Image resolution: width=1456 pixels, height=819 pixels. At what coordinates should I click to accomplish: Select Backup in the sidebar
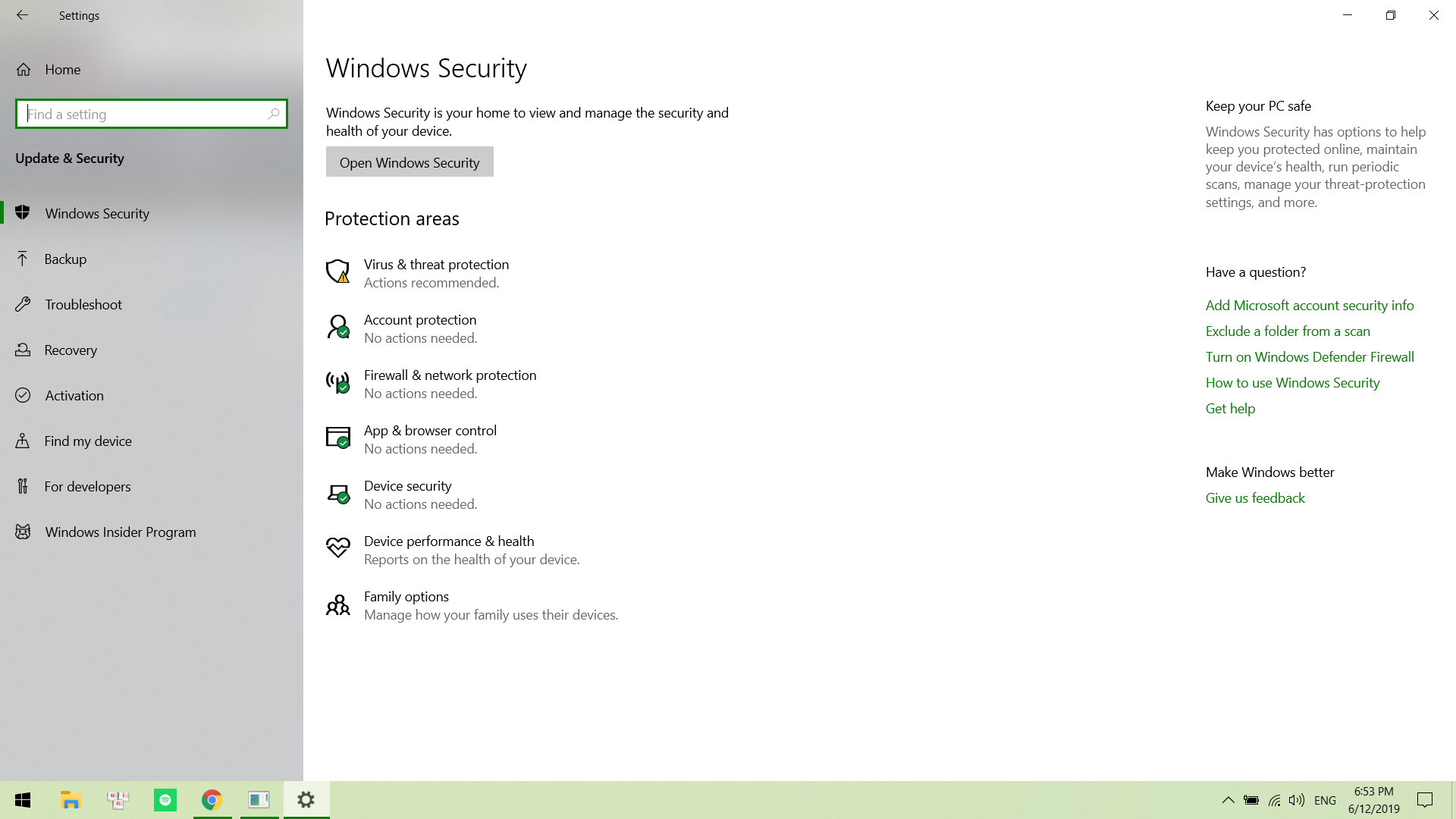click(x=65, y=259)
